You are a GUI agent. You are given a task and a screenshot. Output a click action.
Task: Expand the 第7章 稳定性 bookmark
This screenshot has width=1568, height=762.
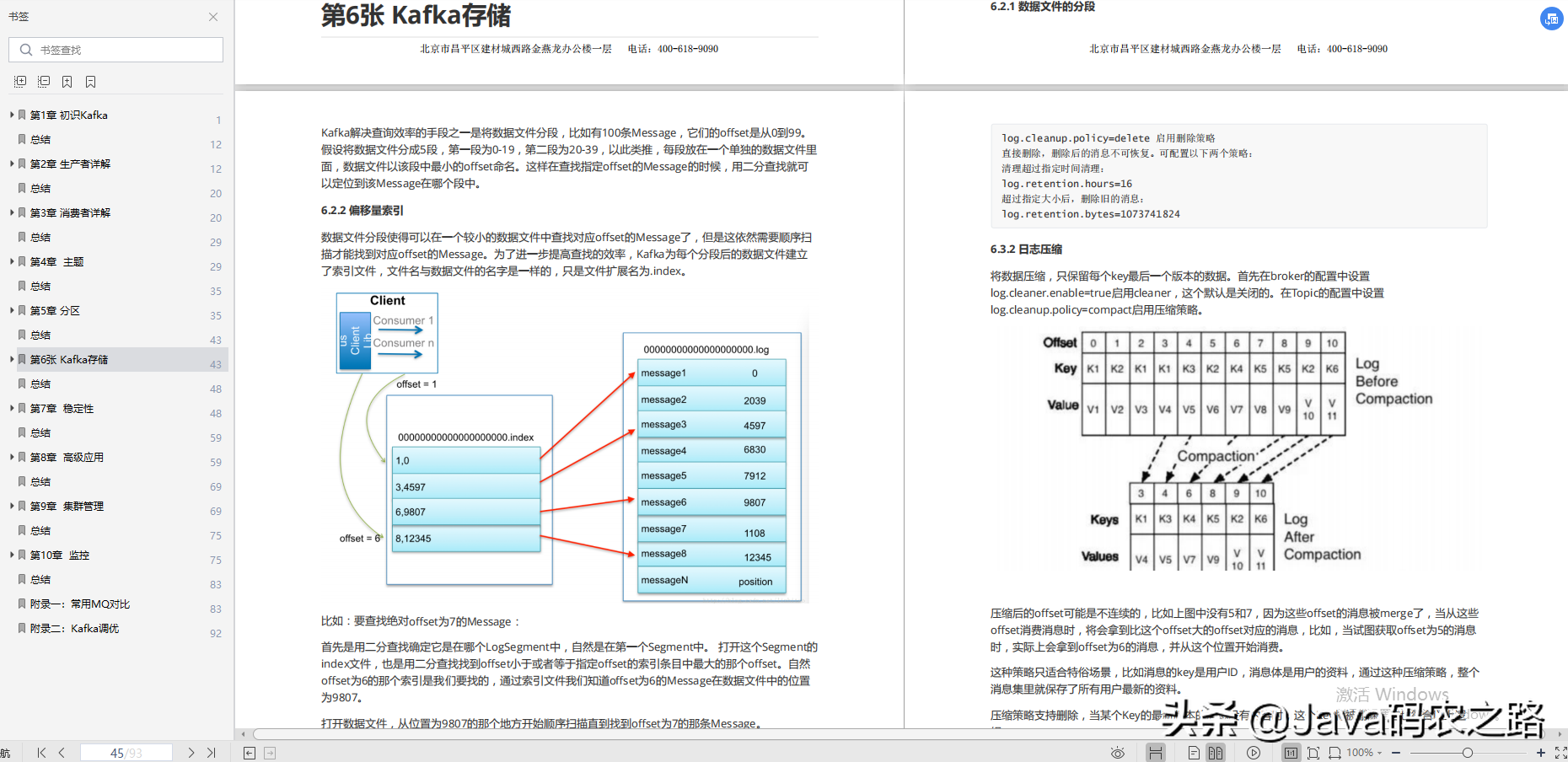pos(11,408)
